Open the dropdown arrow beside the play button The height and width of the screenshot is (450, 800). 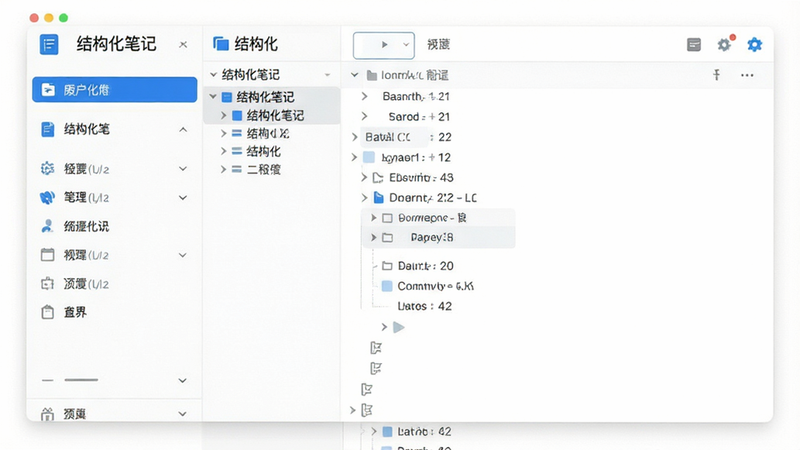point(406,45)
